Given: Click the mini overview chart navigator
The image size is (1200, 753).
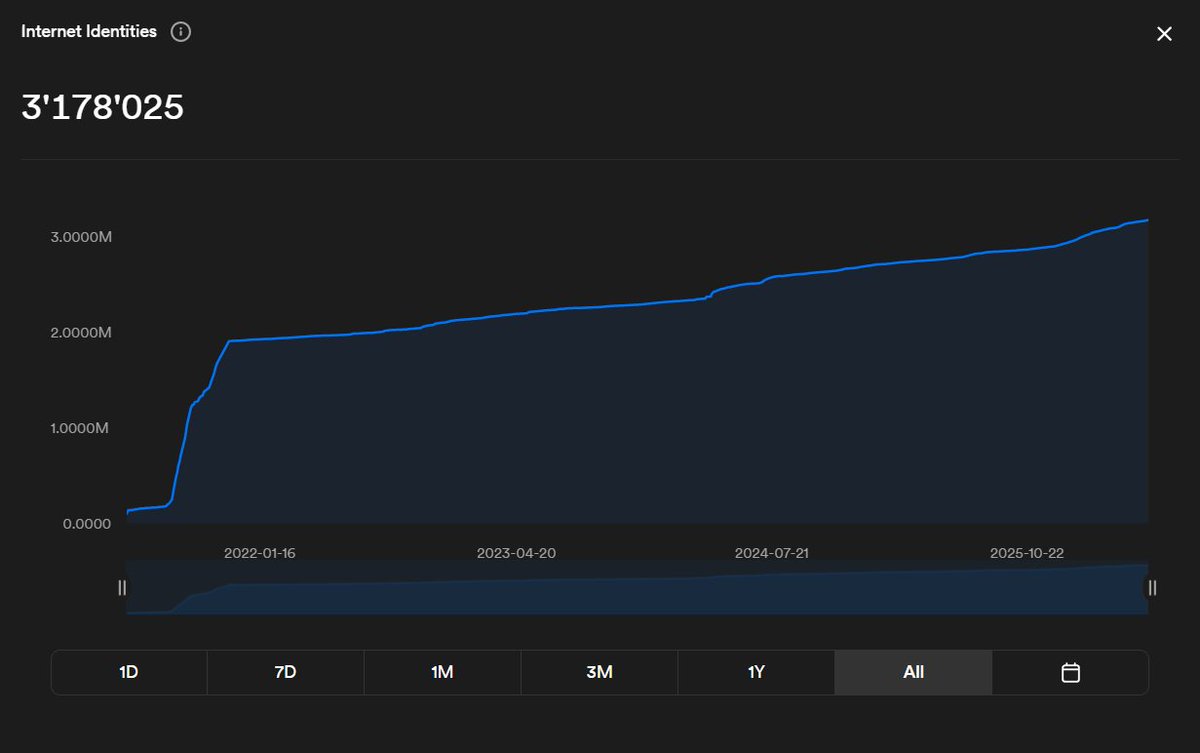Looking at the screenshot, I should point(637,588).
